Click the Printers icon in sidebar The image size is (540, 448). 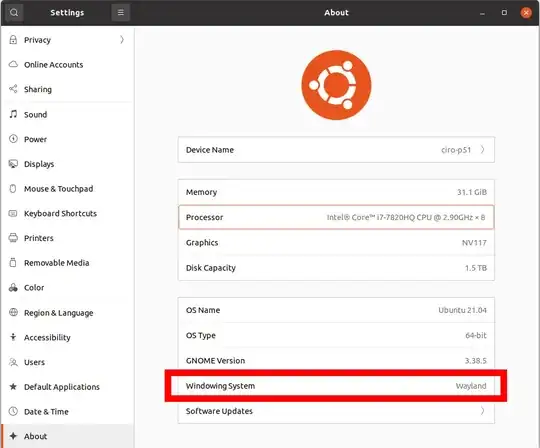pyautogui.click(x=13, y=238)
